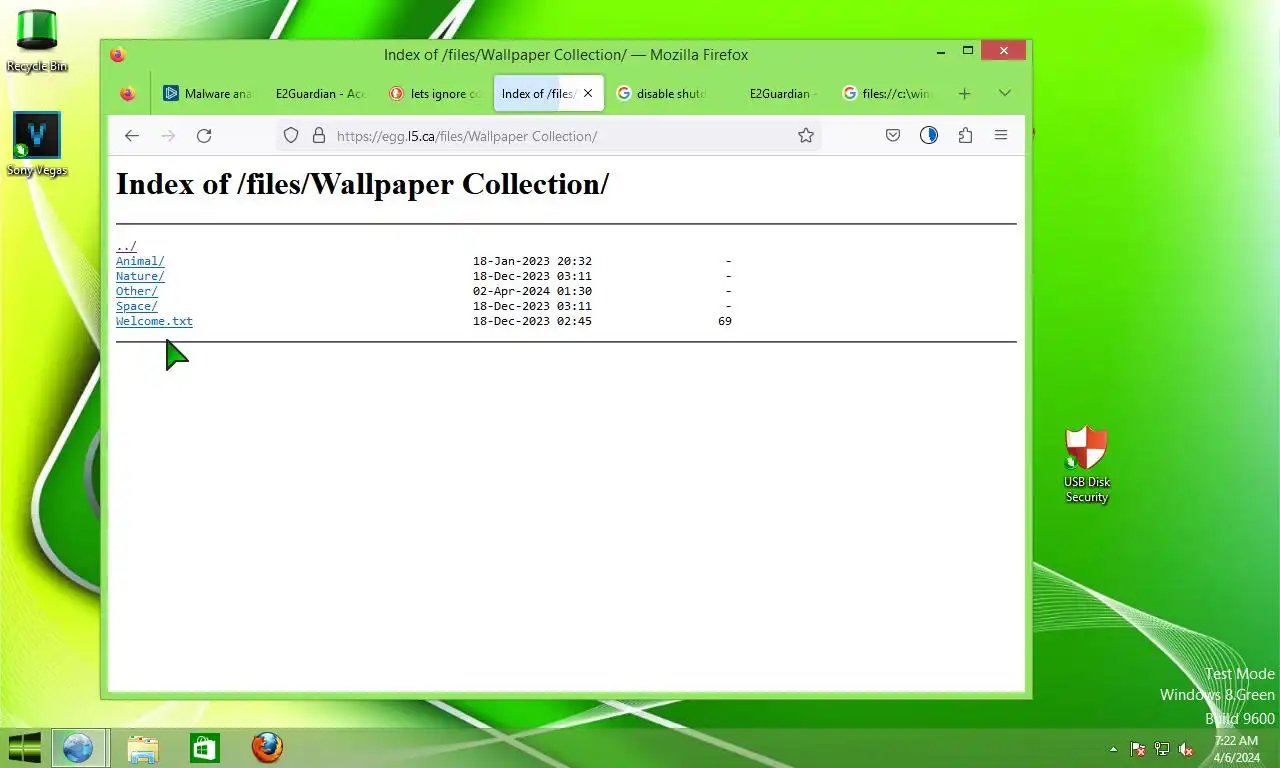Open the parent directory ../ link
Screen dimensions: 1280x768
[126, 246]
